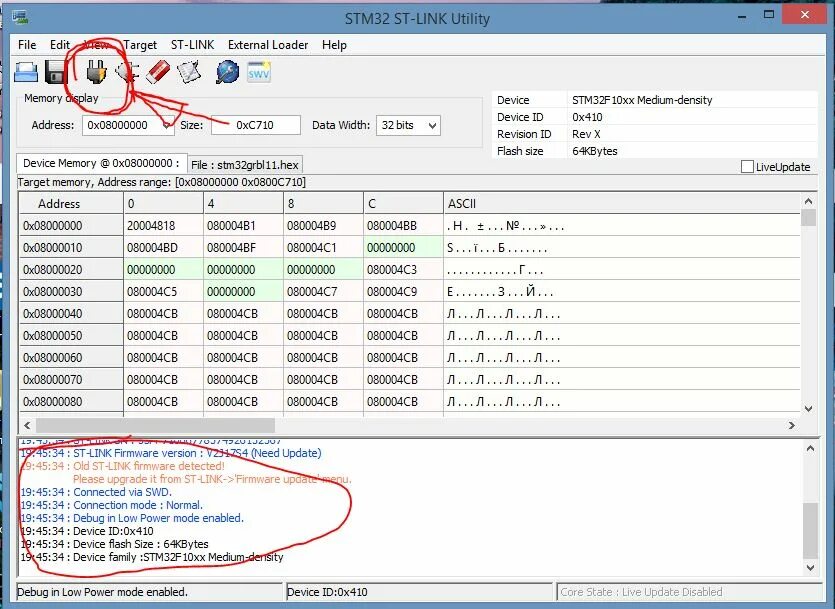Click the Rev X revision ID value
This screenshot has height=609, width=835.
(x=586, y=134)
